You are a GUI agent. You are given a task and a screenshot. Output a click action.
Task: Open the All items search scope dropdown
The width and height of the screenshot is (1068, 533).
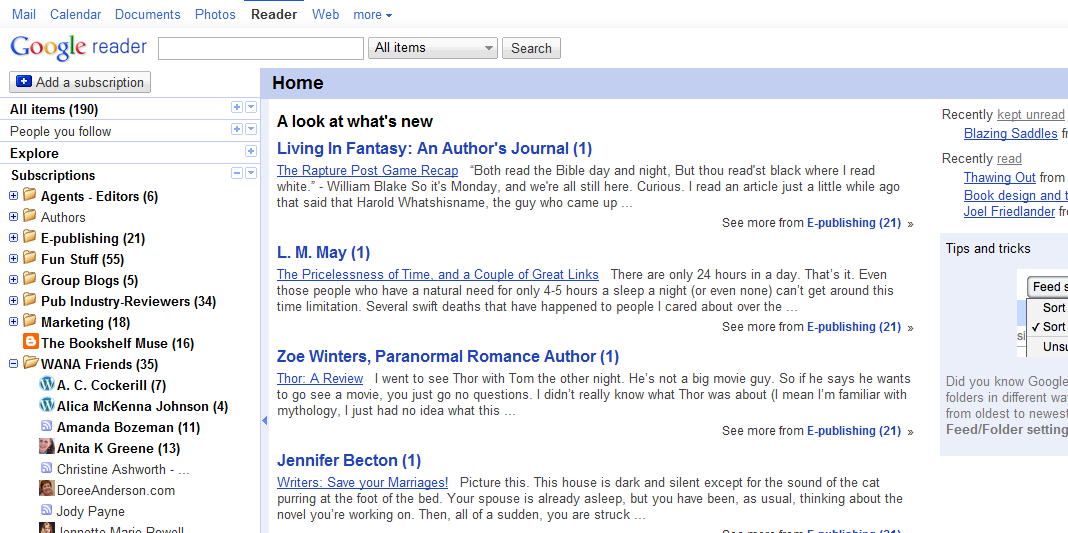433,48
